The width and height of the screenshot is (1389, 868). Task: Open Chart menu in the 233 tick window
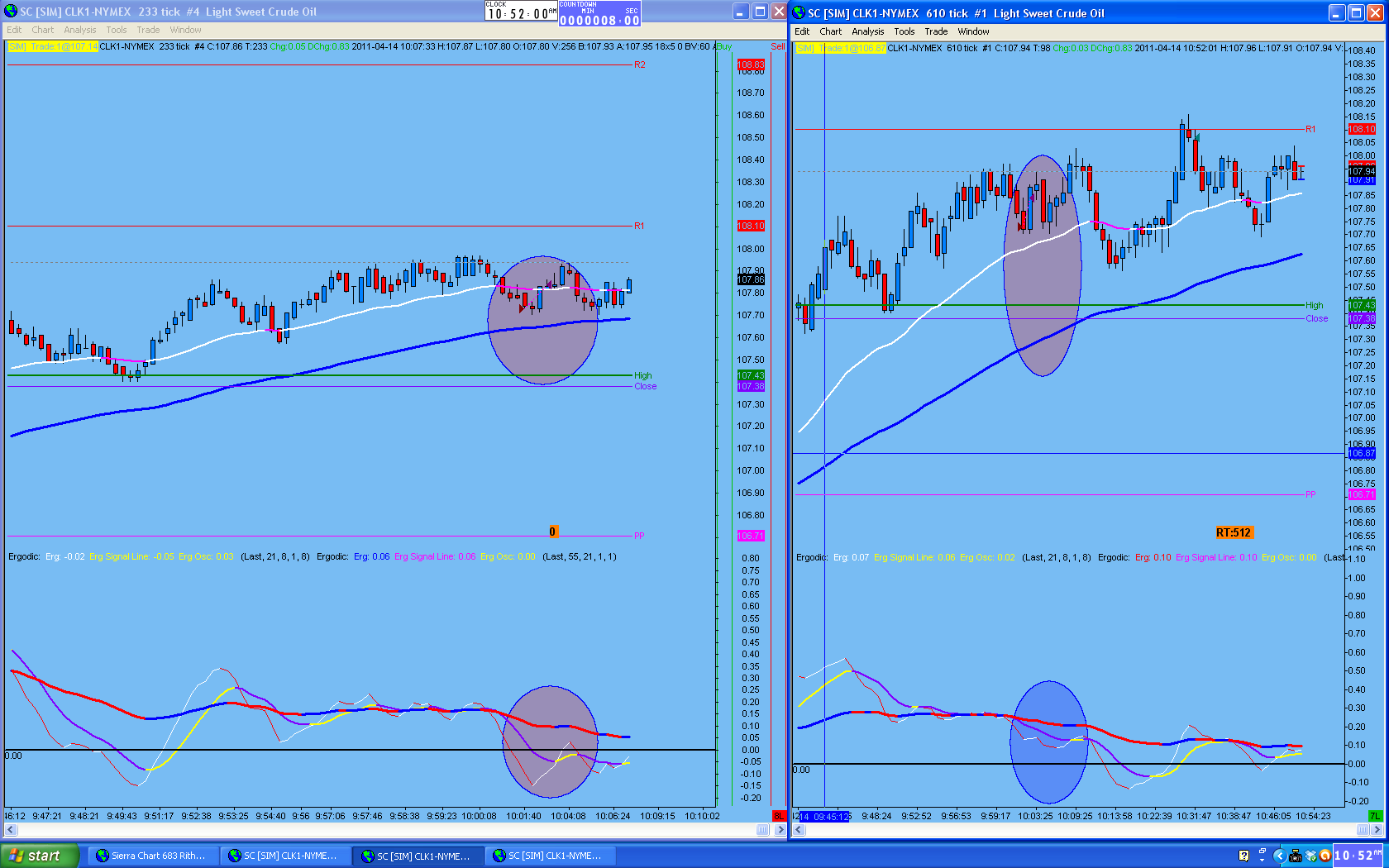42,30
